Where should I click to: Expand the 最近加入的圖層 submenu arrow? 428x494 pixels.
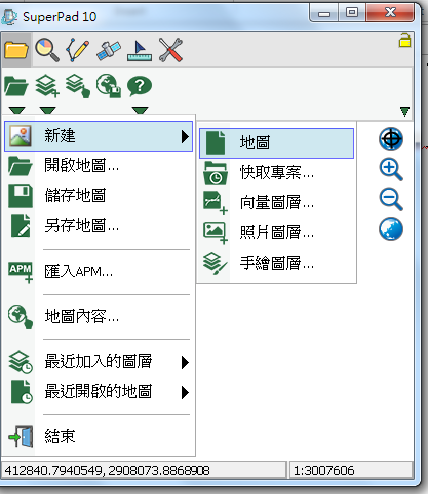point(185,362)
